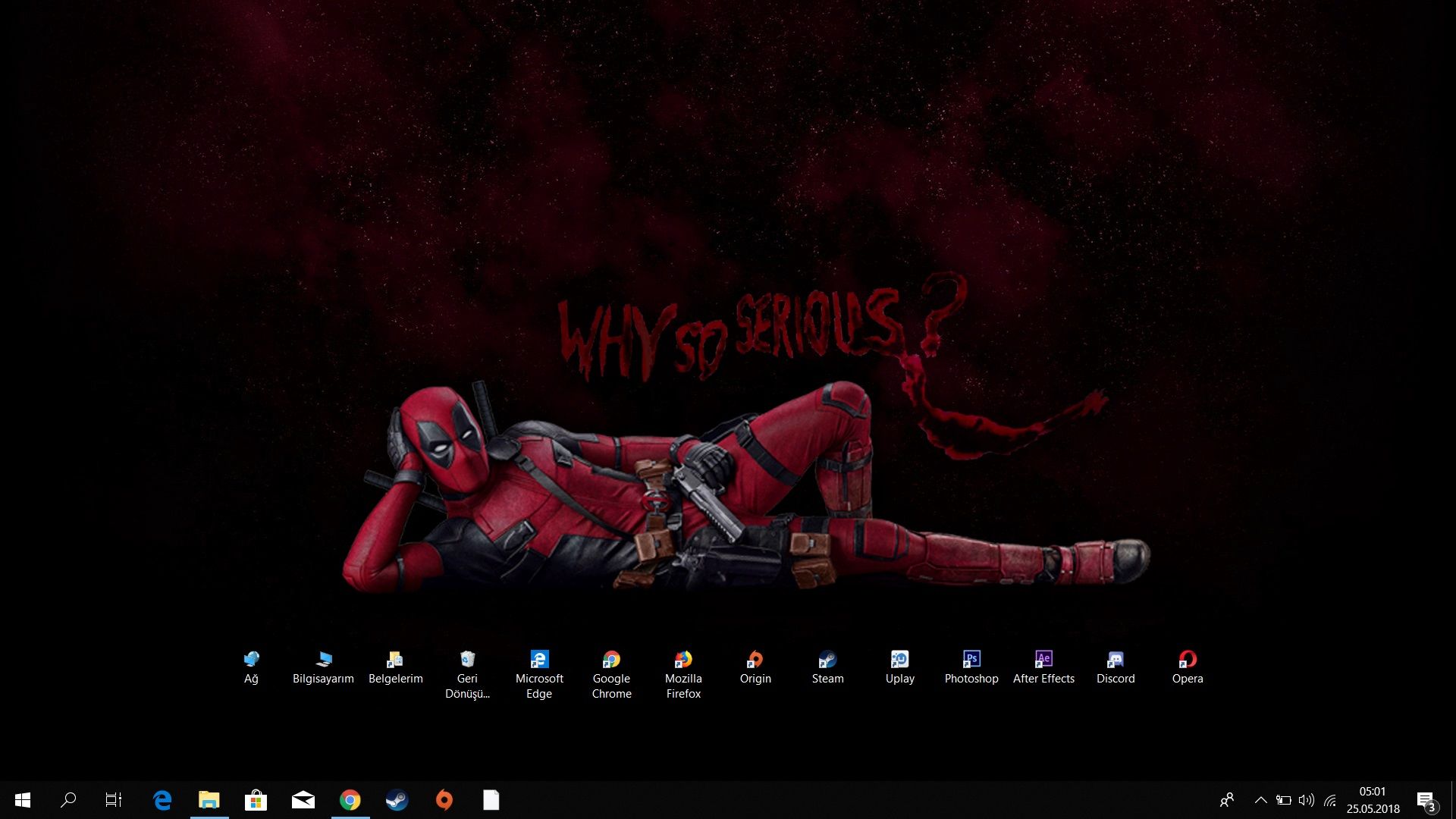The image size is (1456, 819).
Task: Click the taskbar clock showing 05:01
Action: (x=1373, y=800)
